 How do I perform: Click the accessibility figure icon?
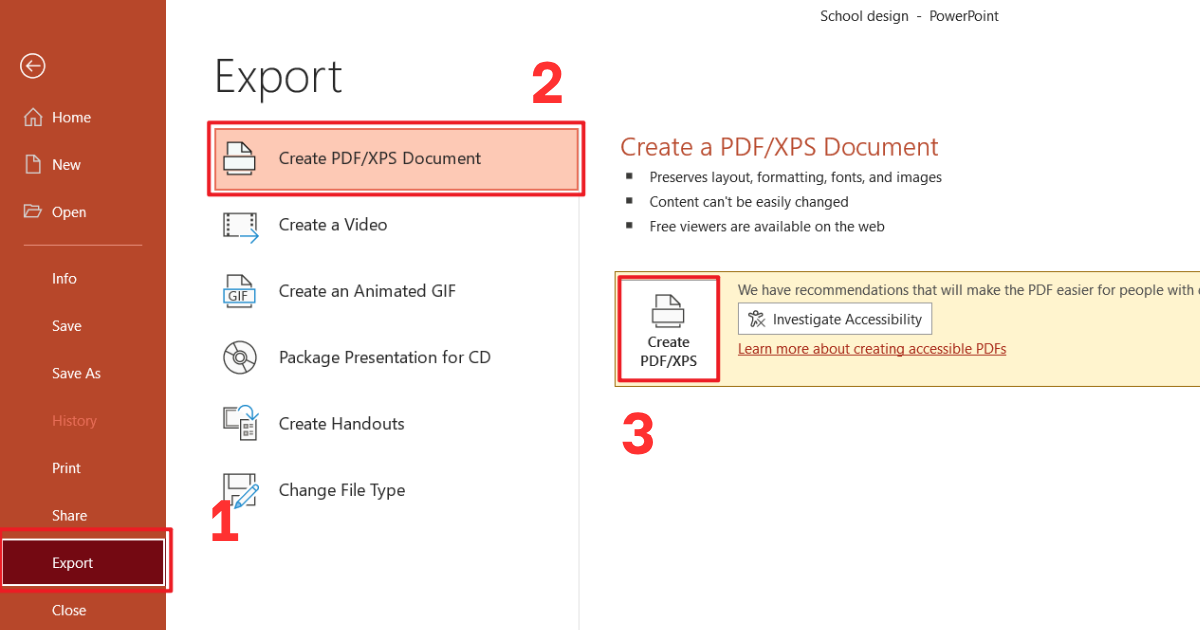pyautogui.click(x=757, y=319)
